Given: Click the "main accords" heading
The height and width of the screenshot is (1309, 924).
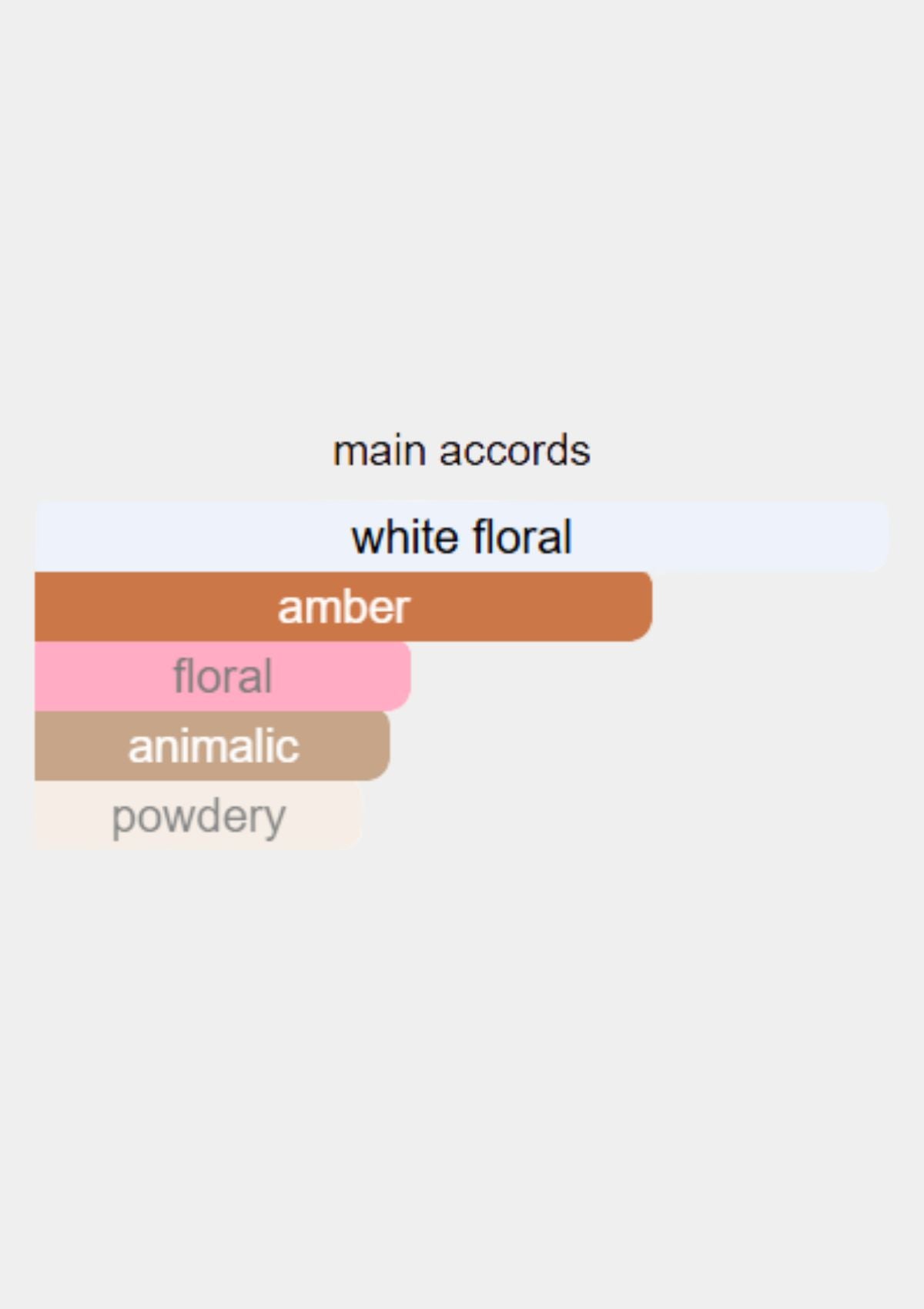Looking at the screenshot, I should [x=461, y=450].
